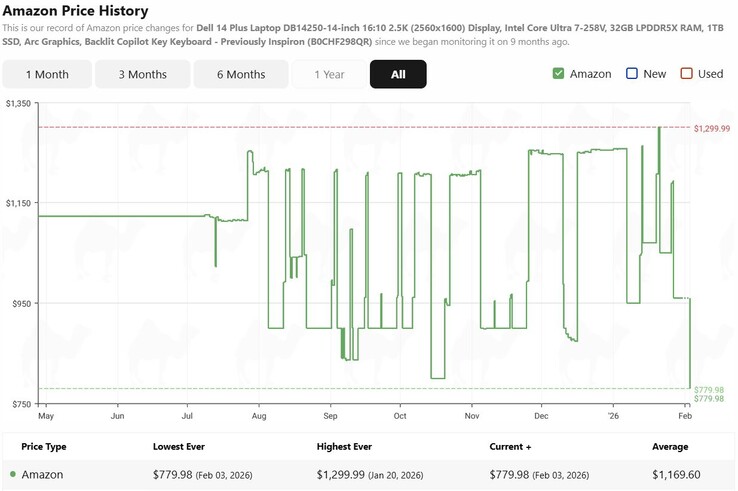This screenshot has width=738, height=491.
Task: Click the Lowest Ever column header
Action: click(179, 447)
